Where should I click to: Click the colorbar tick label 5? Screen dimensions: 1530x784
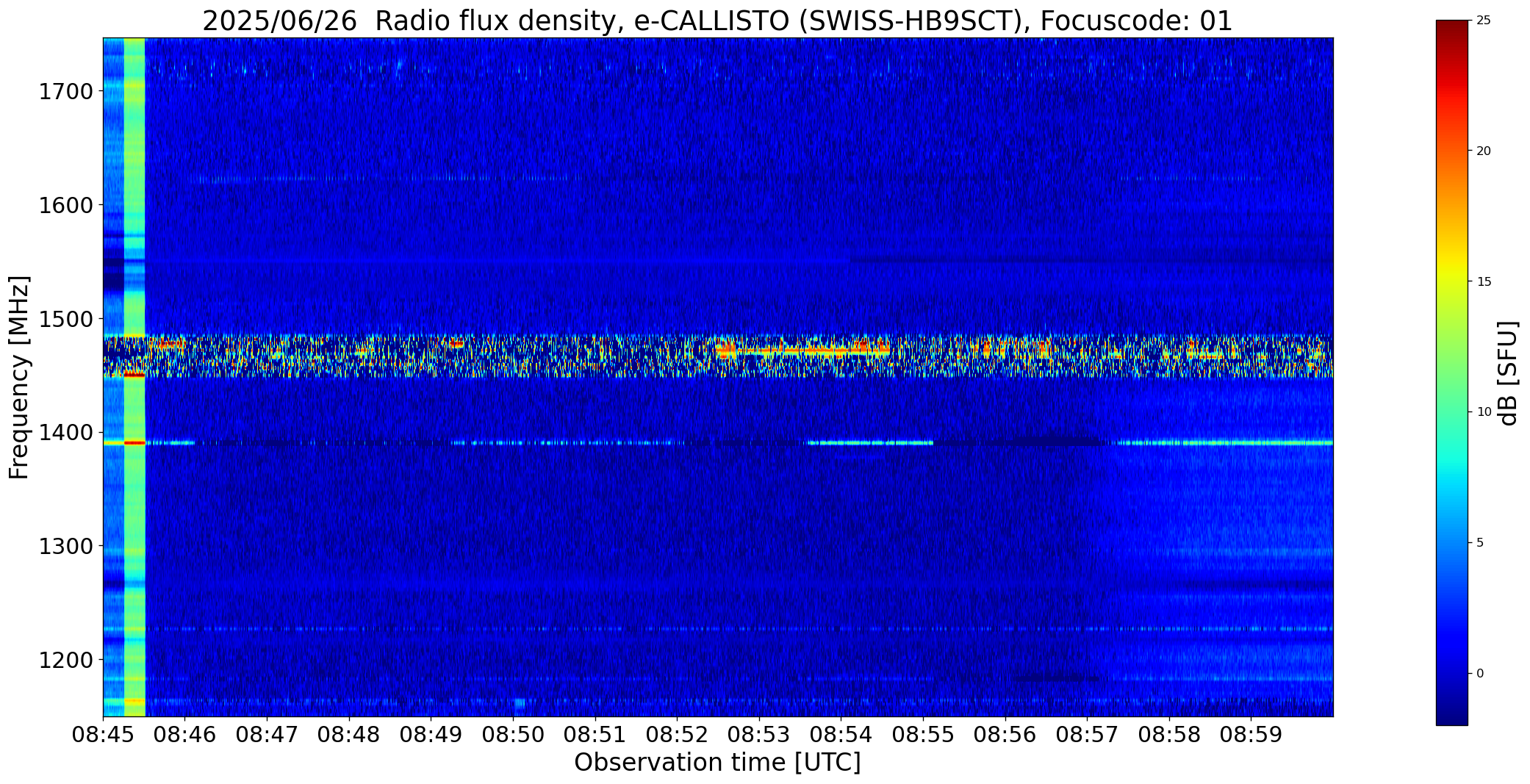tap(1480, 543)
